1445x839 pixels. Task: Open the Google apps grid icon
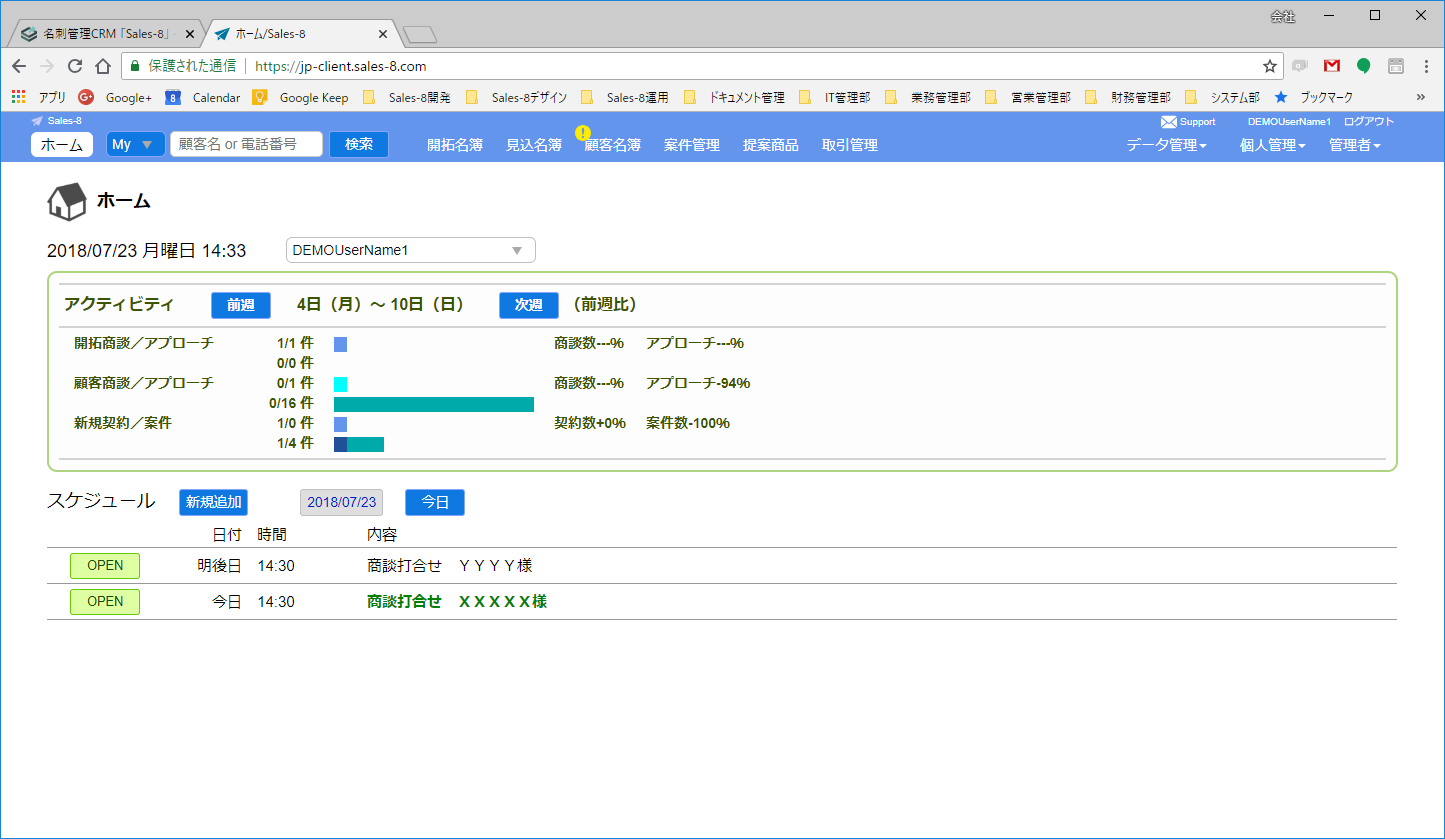tap(17, 97)
